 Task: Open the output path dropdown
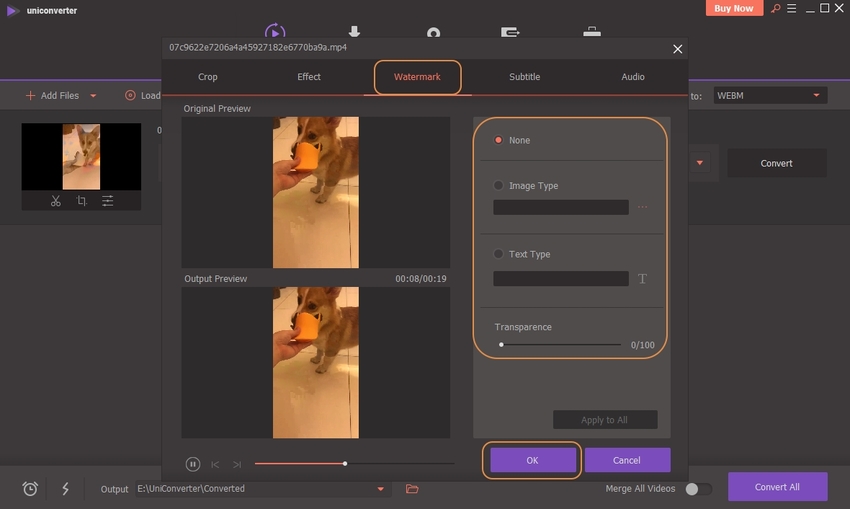(x=380, y=489)
